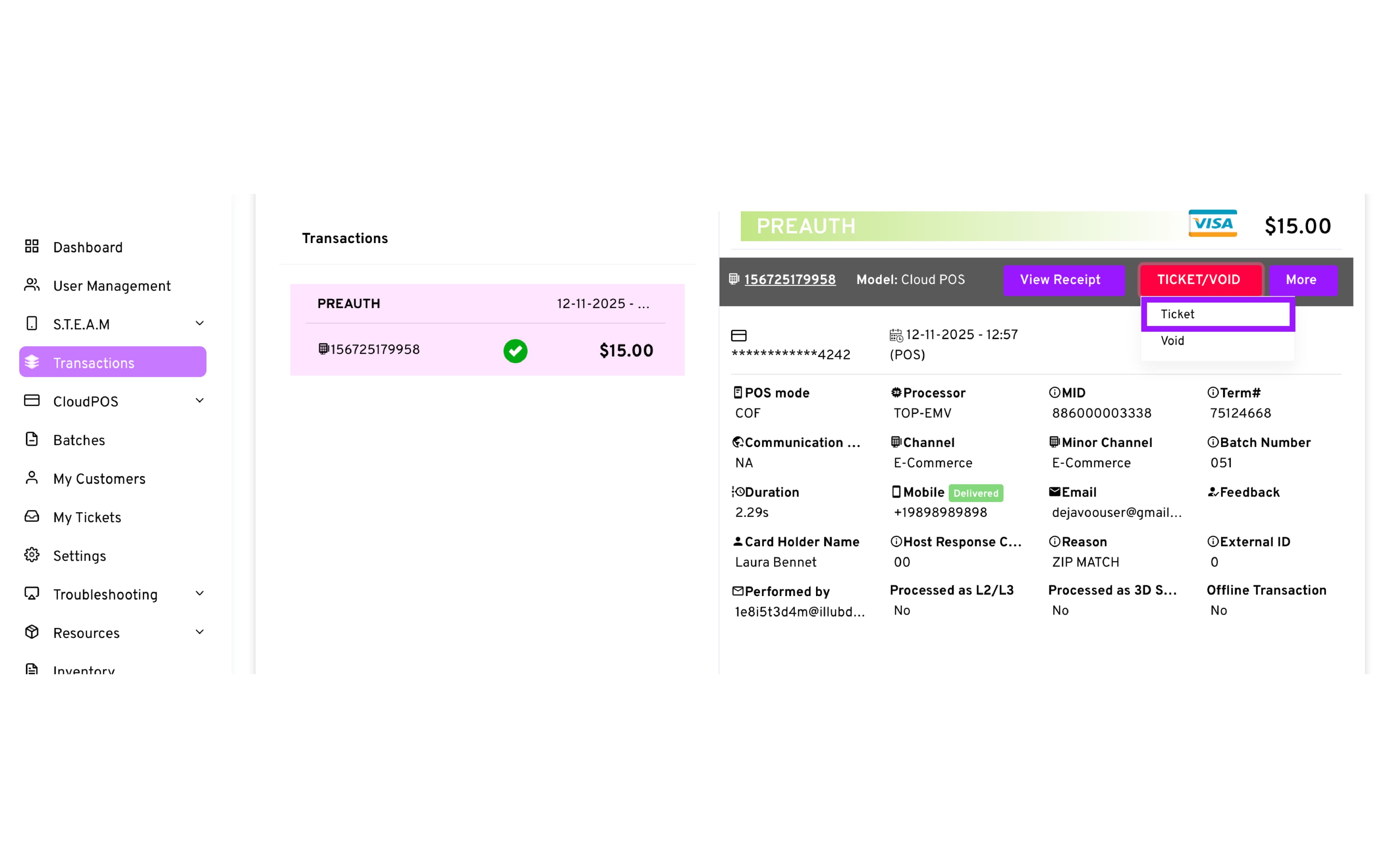
Task: Click the MID info icon
Action: (x=1054, y=393)
